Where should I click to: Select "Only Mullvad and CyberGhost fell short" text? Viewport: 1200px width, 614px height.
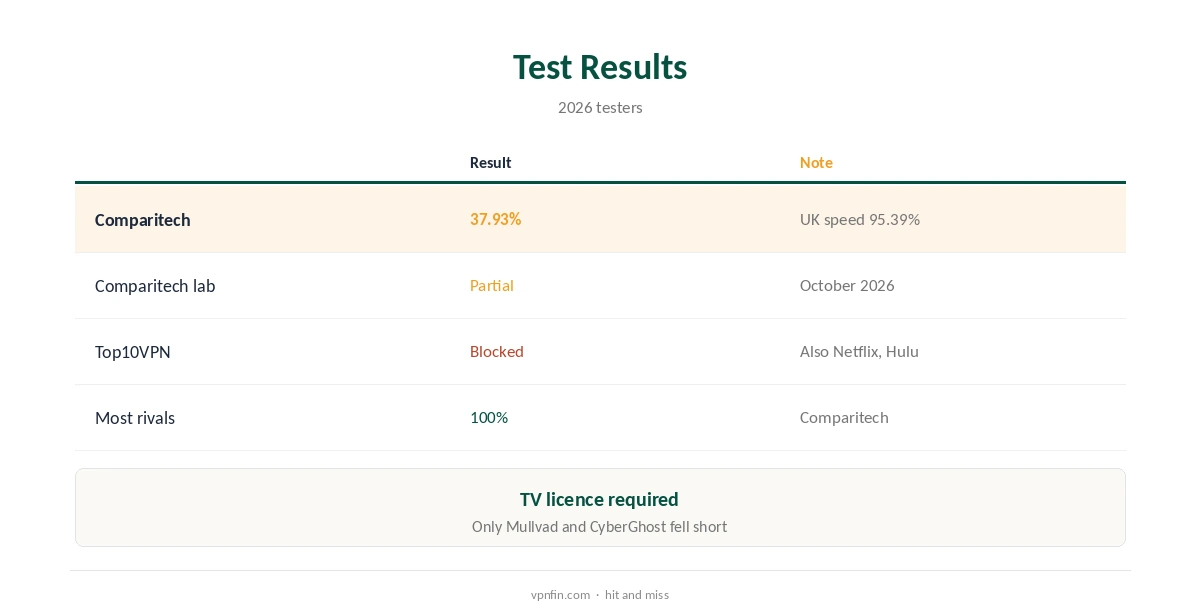(x=599, y=526)
